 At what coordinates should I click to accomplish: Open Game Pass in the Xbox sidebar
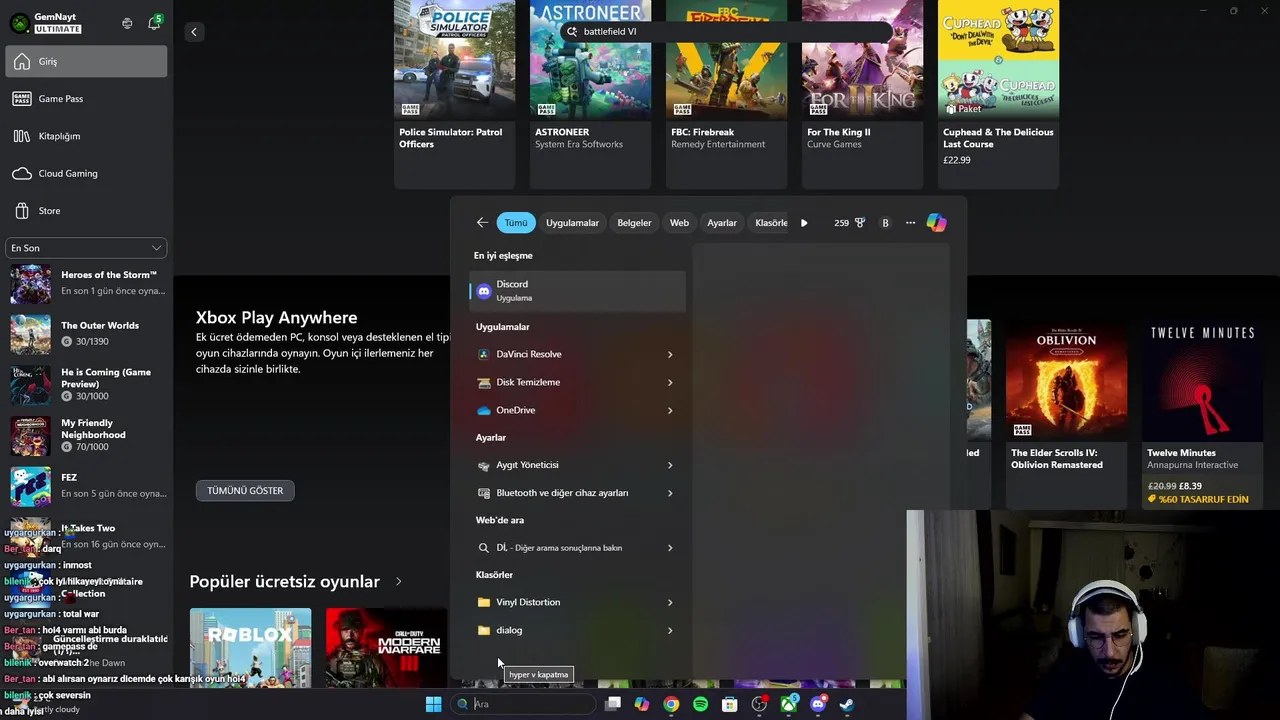coord(86,99)
